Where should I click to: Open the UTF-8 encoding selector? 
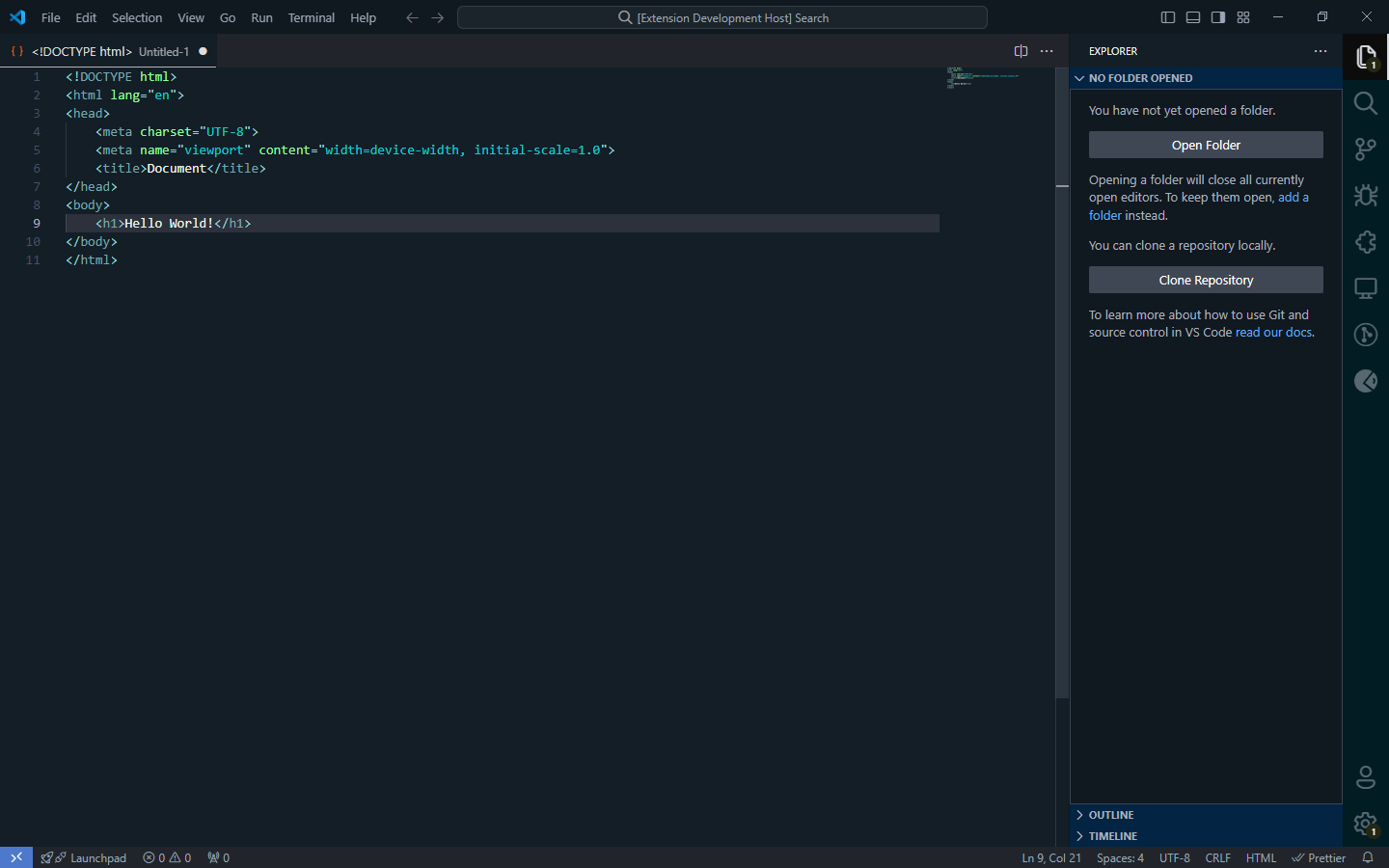click(1174, 857)
